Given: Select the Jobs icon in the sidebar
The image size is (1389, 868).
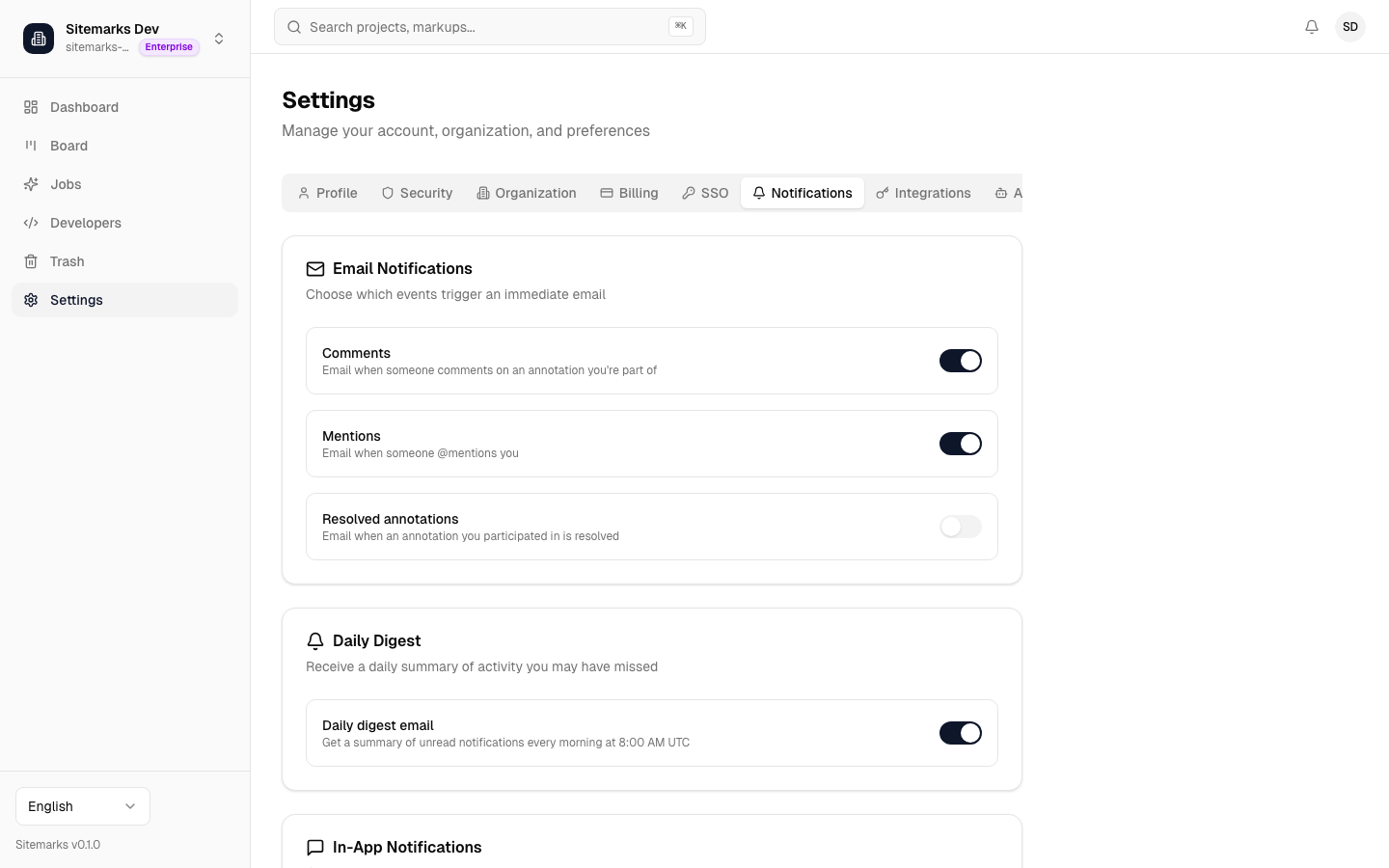Looking at the screenshot, I should 31,184.
